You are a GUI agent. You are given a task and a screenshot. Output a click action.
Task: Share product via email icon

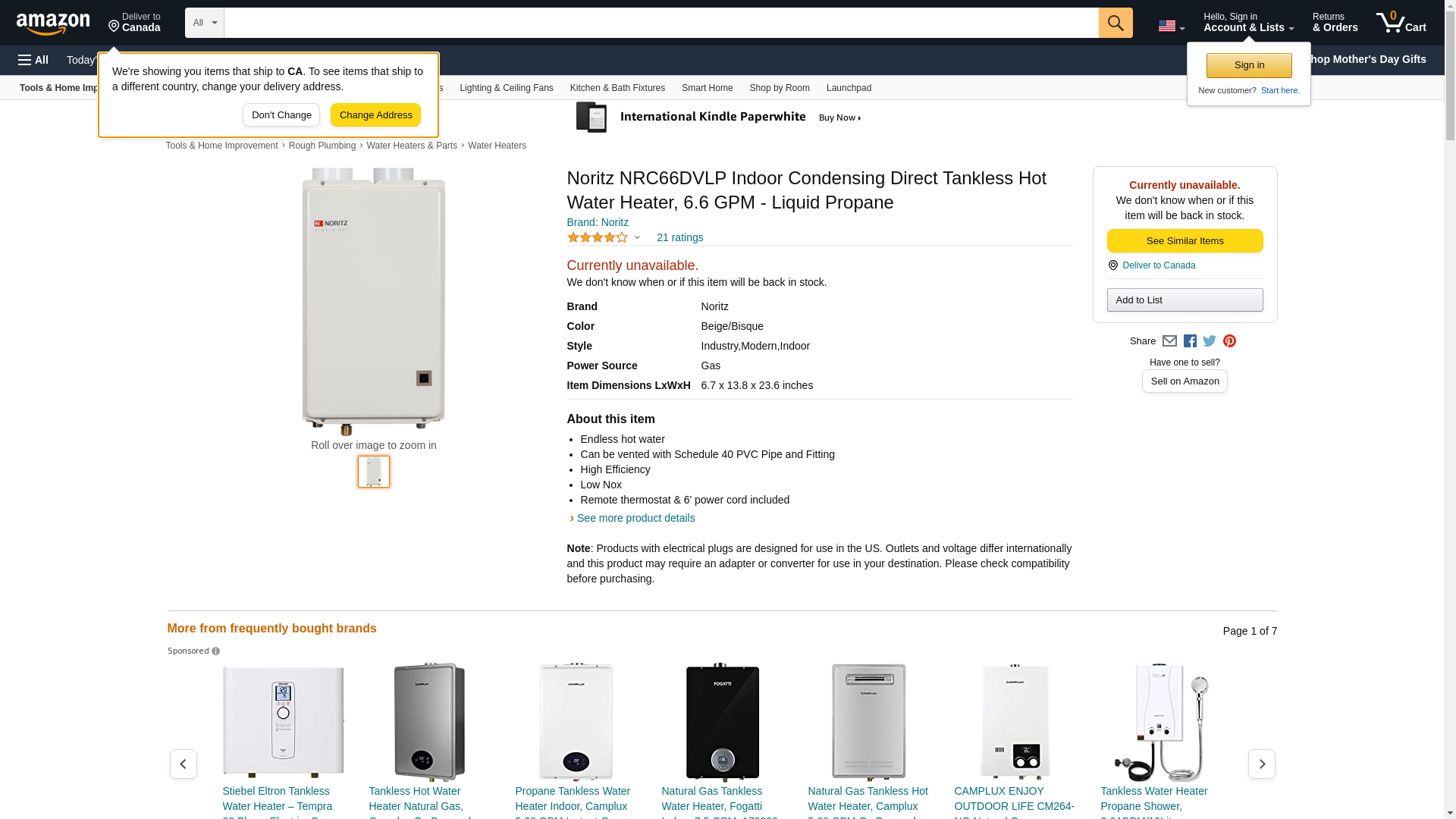point(1169,341)
